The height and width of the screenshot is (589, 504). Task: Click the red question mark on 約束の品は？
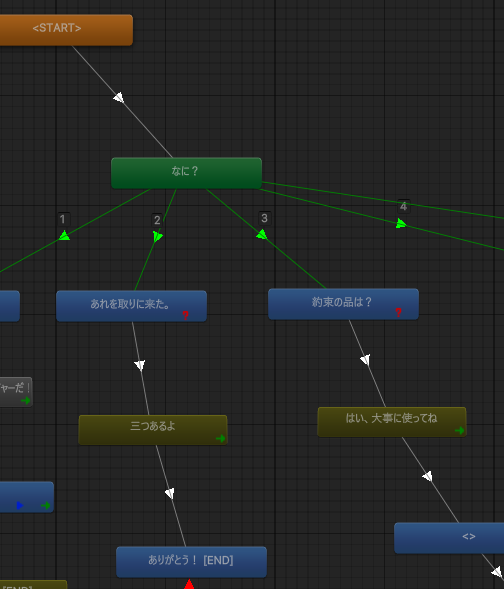coord(398,313)
